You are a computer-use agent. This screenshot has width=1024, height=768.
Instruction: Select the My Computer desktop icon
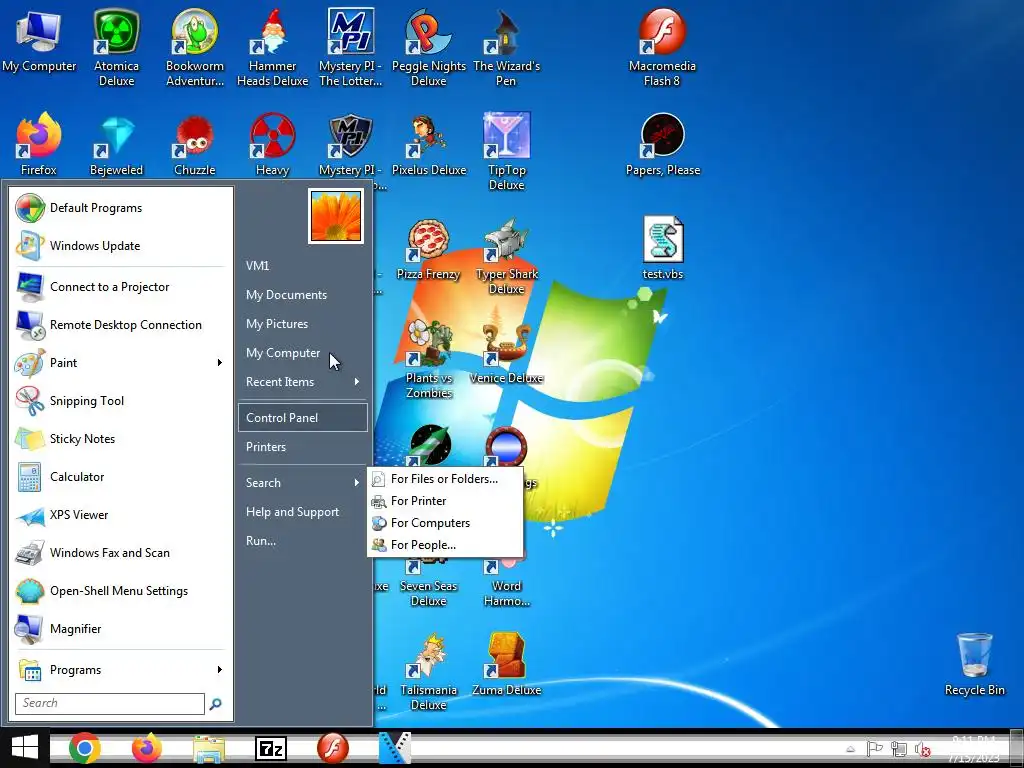coord(39,40)
